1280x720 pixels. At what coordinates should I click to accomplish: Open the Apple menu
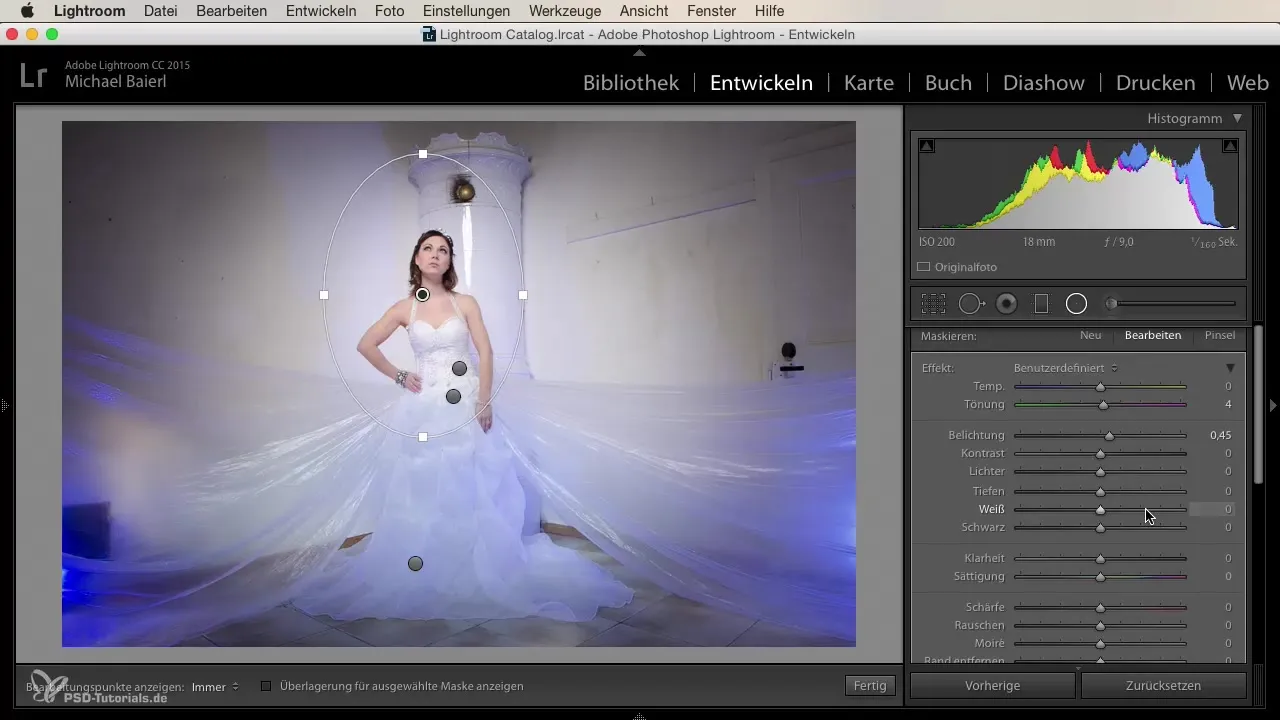coord(26,11)
